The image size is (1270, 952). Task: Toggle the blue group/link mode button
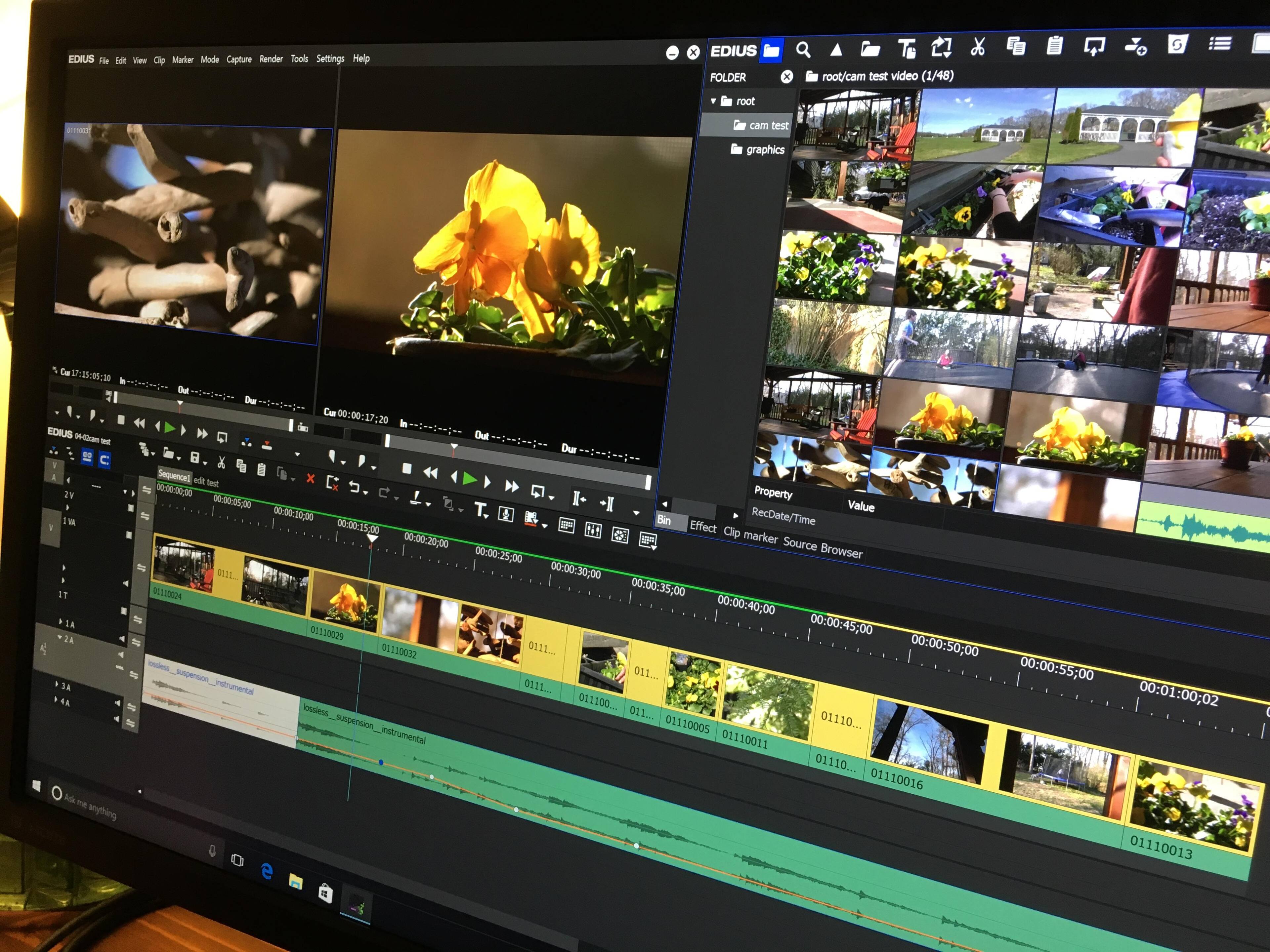point(87,457)
